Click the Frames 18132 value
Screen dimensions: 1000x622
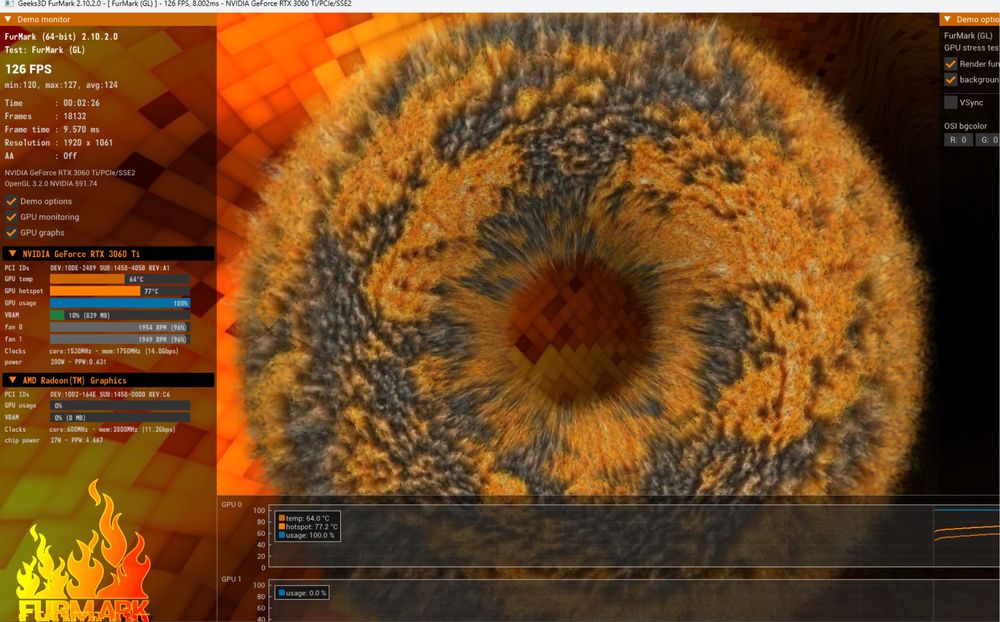tap(75, 116)
